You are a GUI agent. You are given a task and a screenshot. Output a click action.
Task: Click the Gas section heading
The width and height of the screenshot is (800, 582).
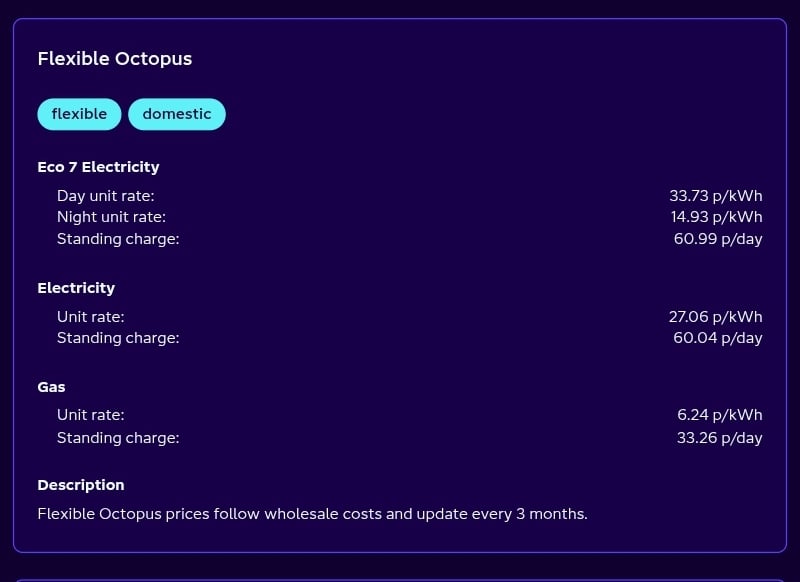point(51,387)
